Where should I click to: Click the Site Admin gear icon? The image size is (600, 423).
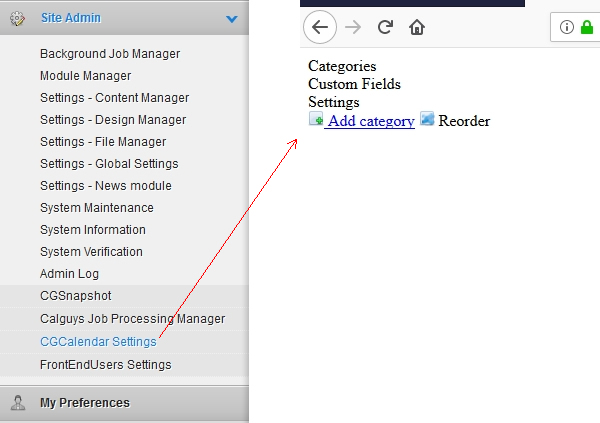[17, 18]
